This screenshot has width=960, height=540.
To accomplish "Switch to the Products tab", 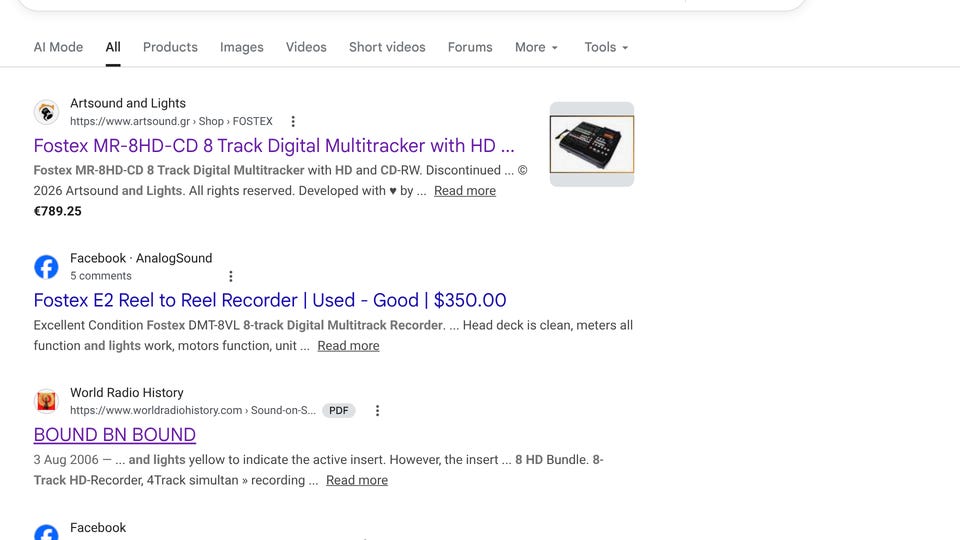I will click(x=170, y=47).
